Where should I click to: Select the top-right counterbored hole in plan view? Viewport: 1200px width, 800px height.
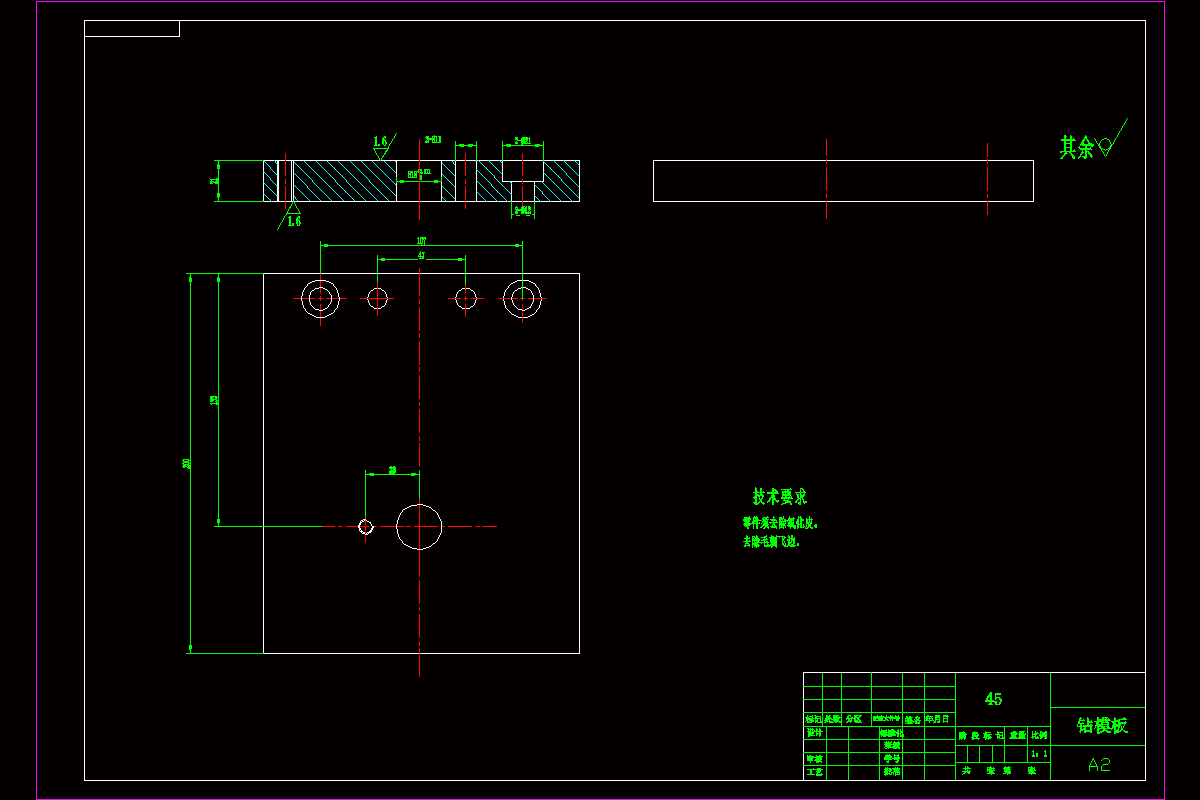tap(522, 298)
